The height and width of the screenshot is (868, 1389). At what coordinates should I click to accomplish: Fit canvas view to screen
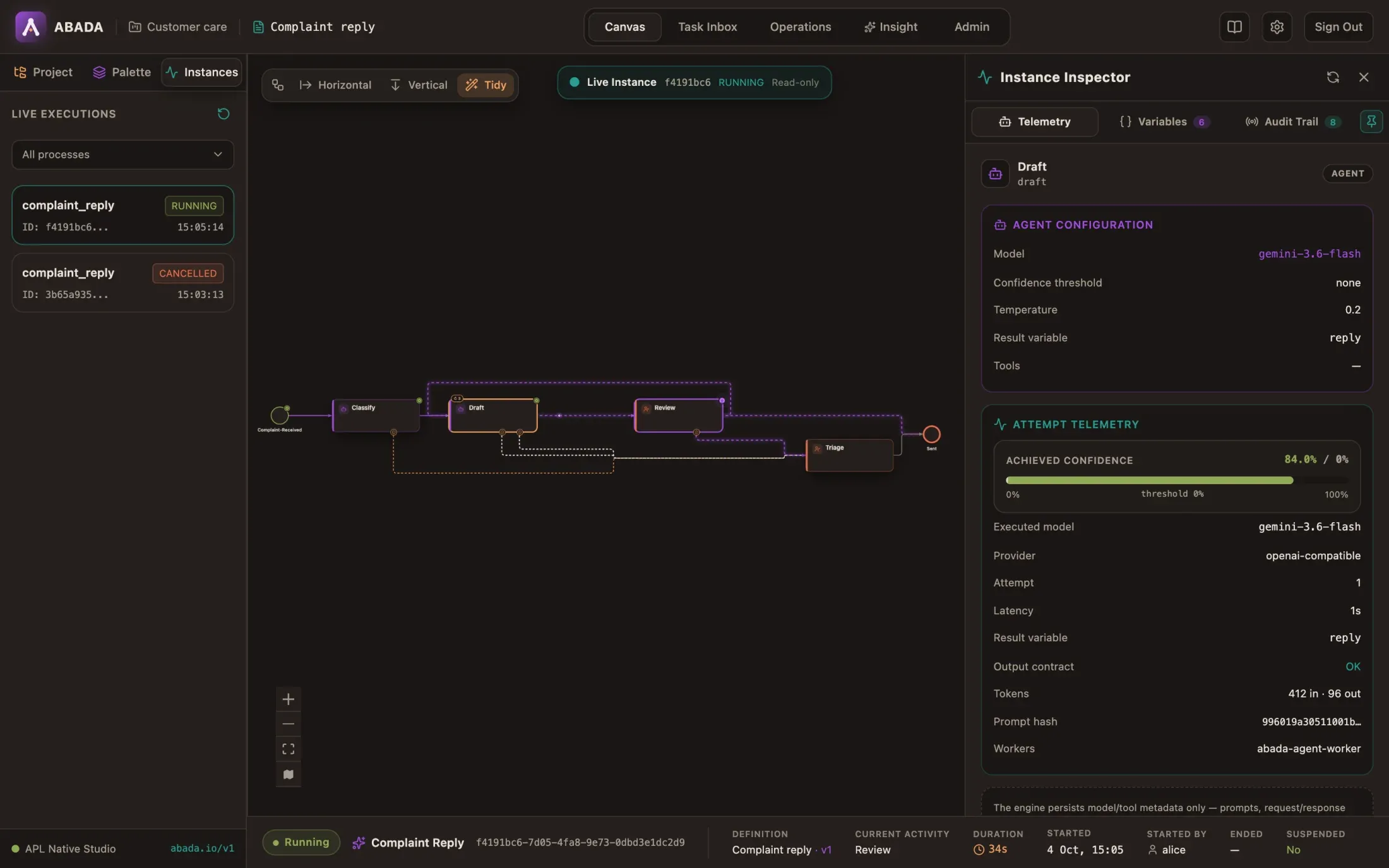tap(289, 749)
